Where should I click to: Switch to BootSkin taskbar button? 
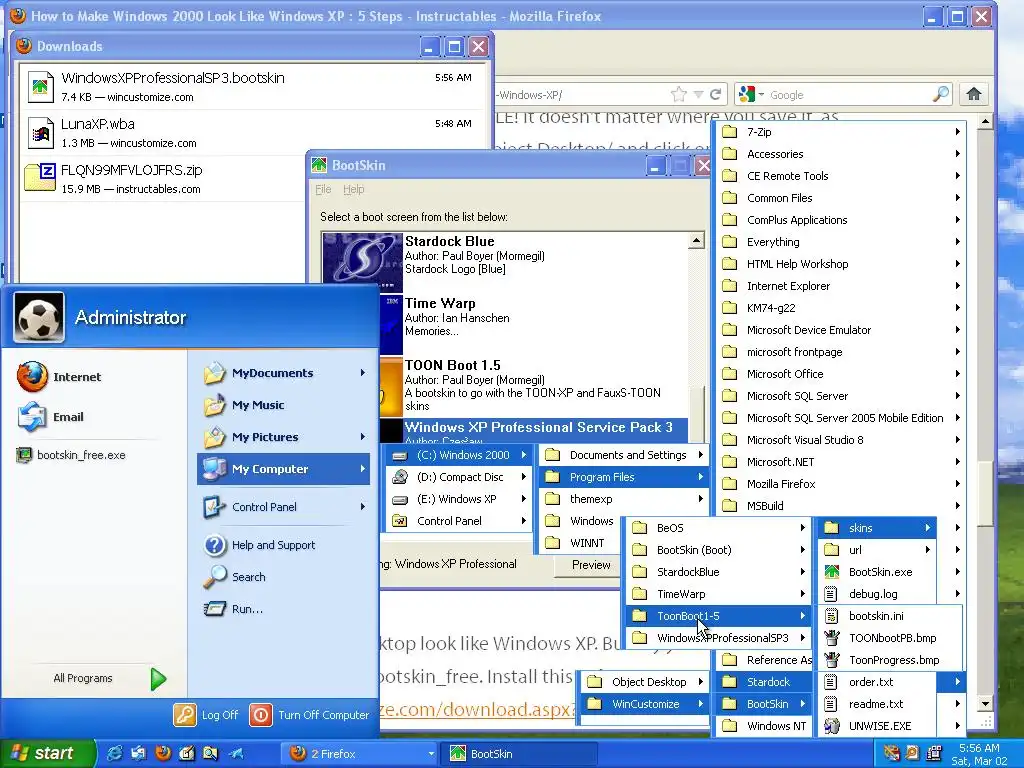[x=520, y=754]
